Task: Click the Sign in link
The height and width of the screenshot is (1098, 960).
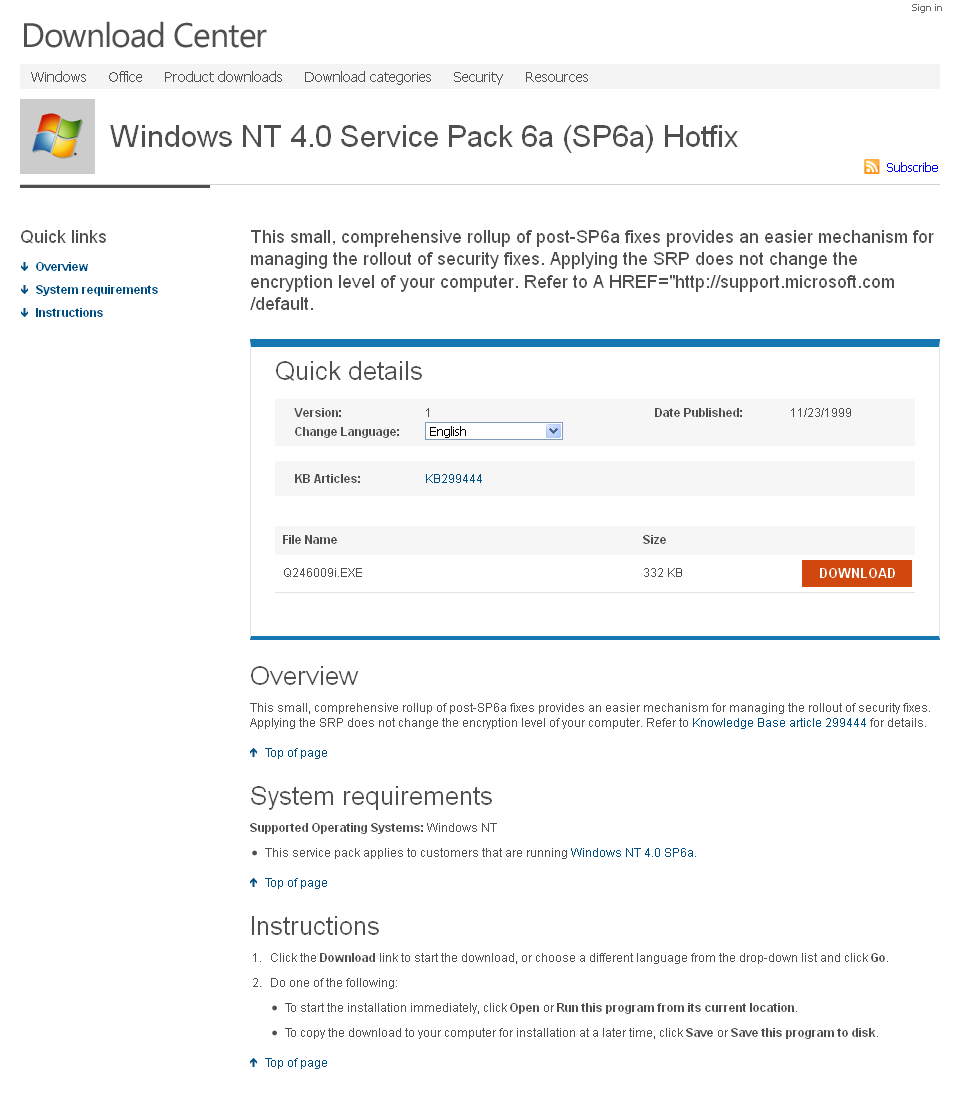Action: point(926,8)
